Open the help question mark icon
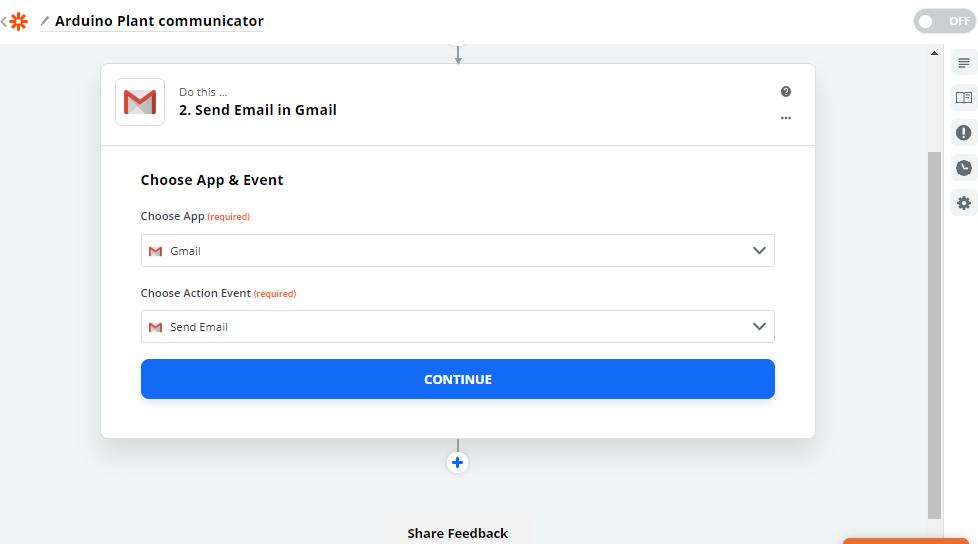Image resolution: width=978 pixels, height=544 pixels. (x=786, y=92)
